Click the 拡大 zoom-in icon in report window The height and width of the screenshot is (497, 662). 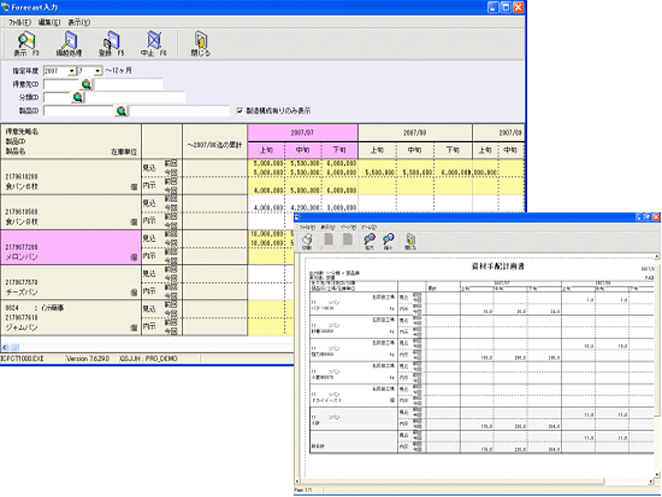(x=369, y=241)
